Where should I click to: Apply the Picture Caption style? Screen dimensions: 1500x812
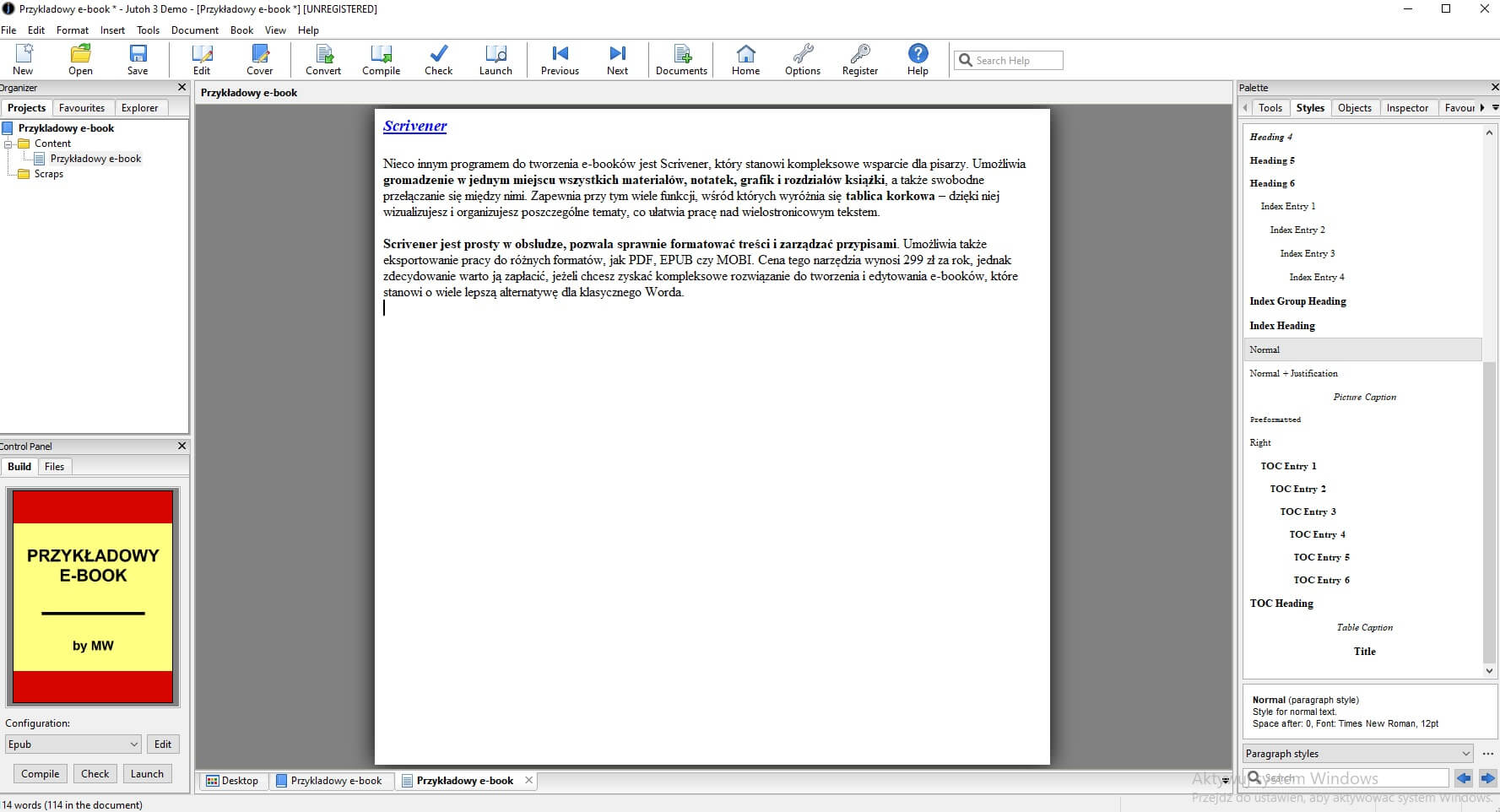click(x=1364, y=397)
